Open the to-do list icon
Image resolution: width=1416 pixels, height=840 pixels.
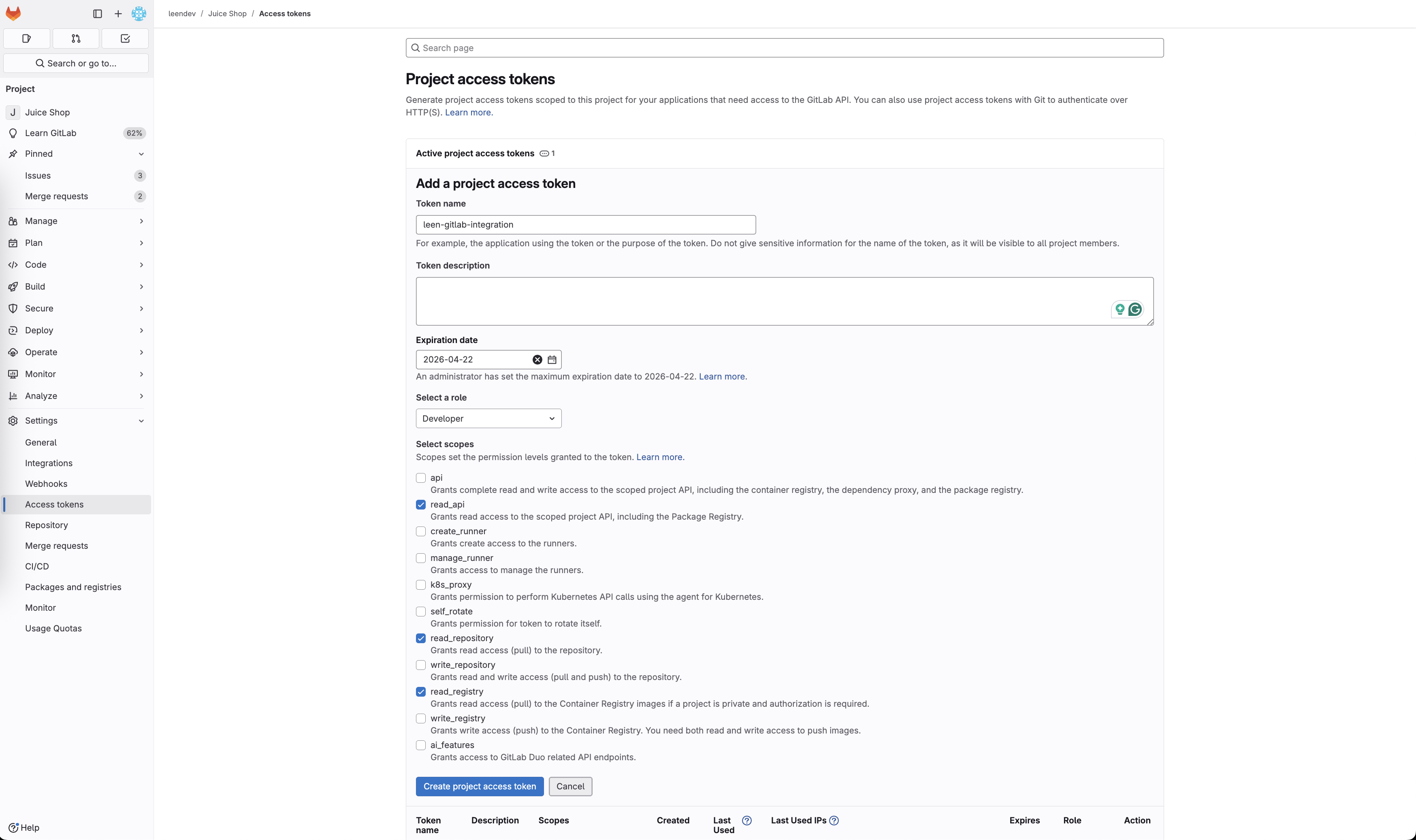point(125,38)
